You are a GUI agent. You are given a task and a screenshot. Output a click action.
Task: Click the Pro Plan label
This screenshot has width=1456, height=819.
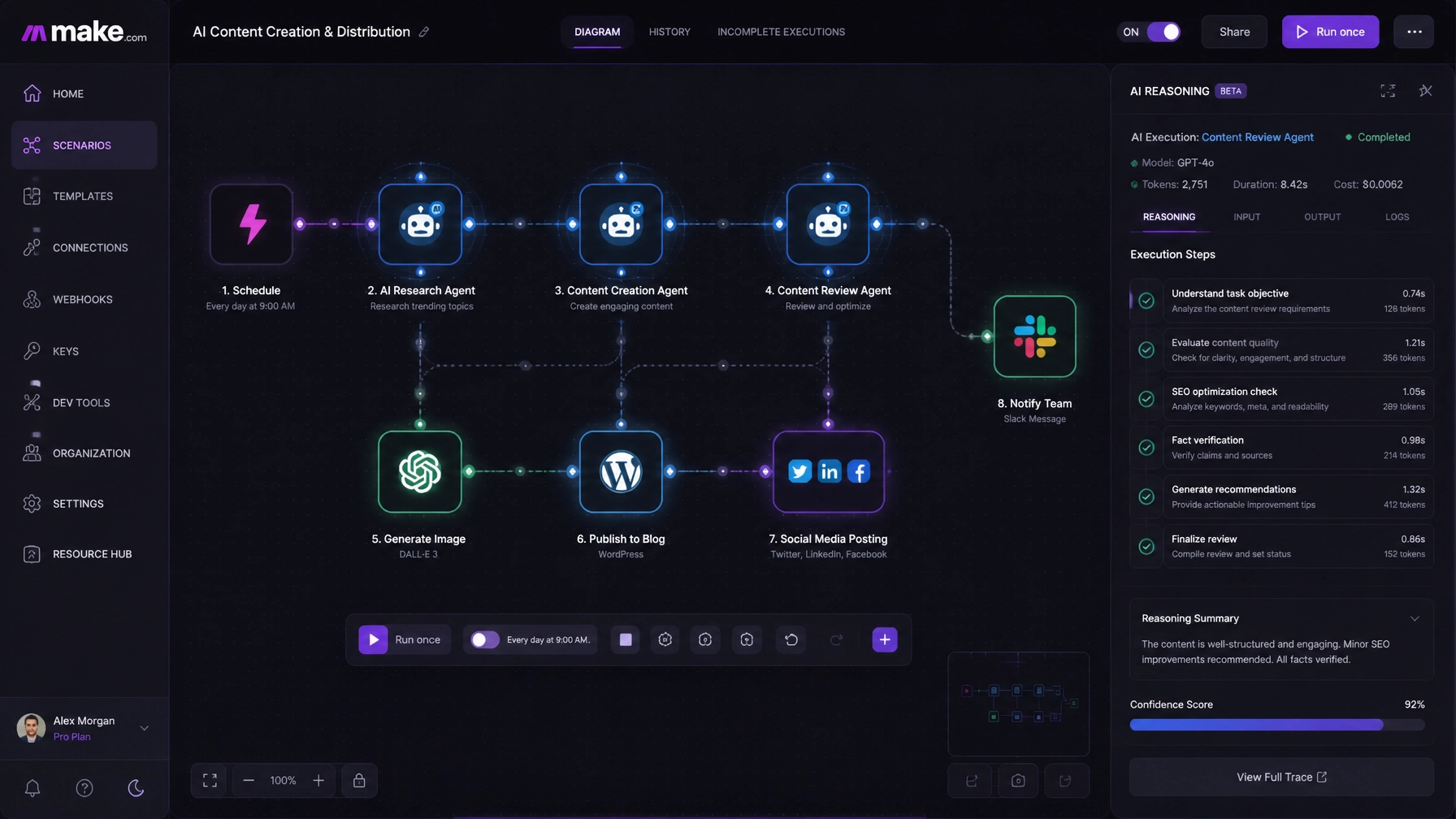pos(71,737)
